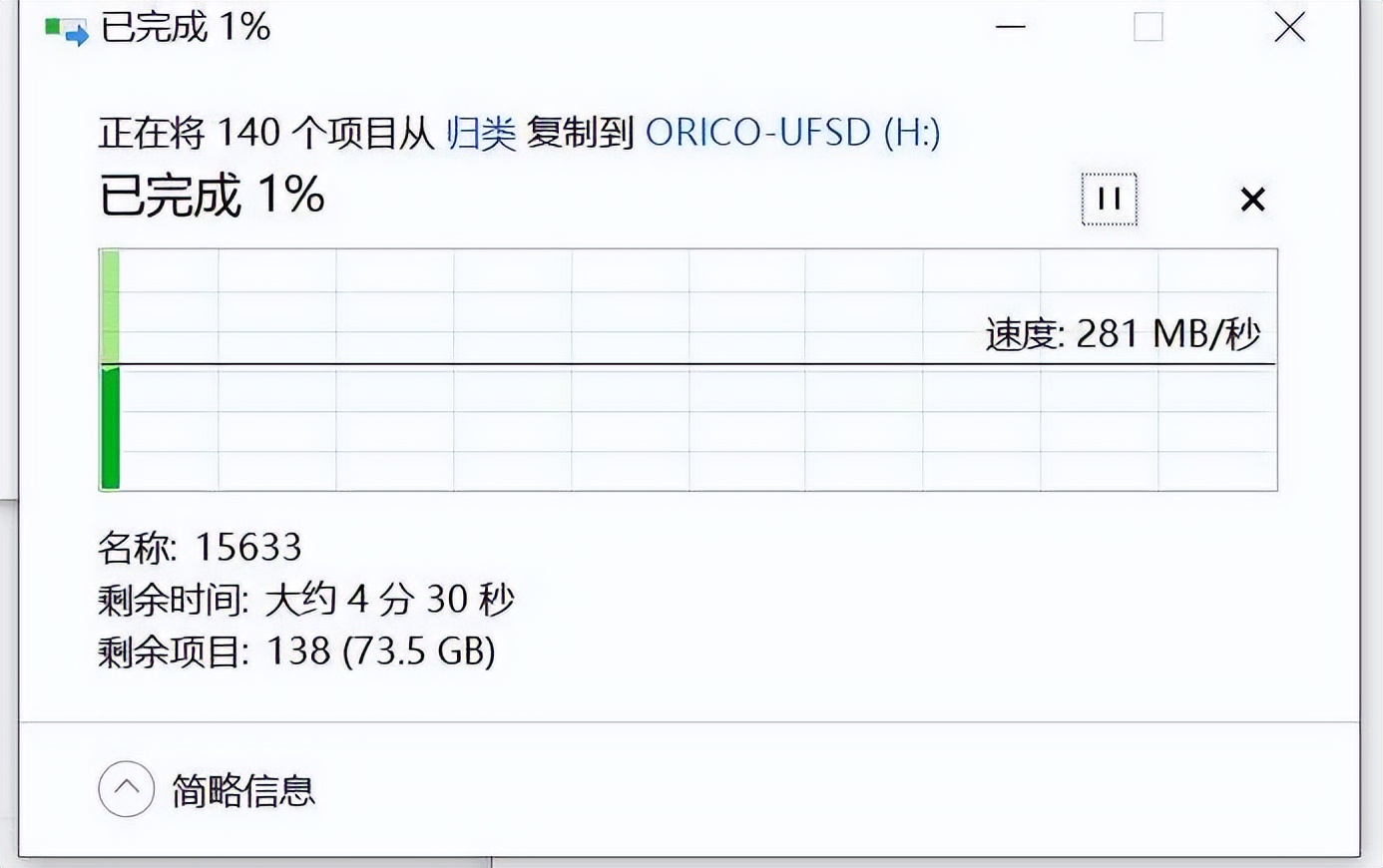
Task: Cancel the copy with the bold X
Action: (x=1252, y=200)
